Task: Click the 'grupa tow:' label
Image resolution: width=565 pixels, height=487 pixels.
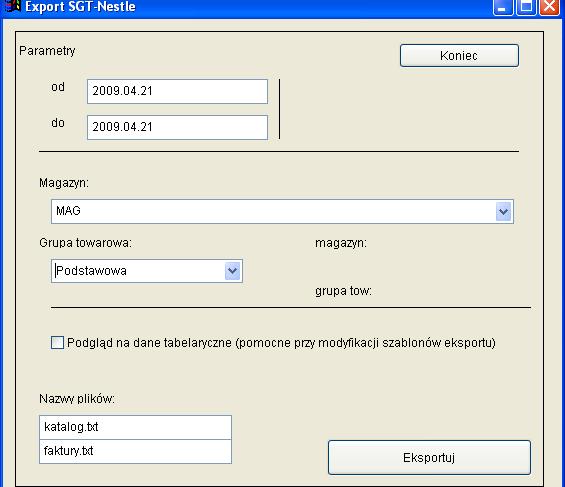Action: pyautogui.click(x=343, y=291)
